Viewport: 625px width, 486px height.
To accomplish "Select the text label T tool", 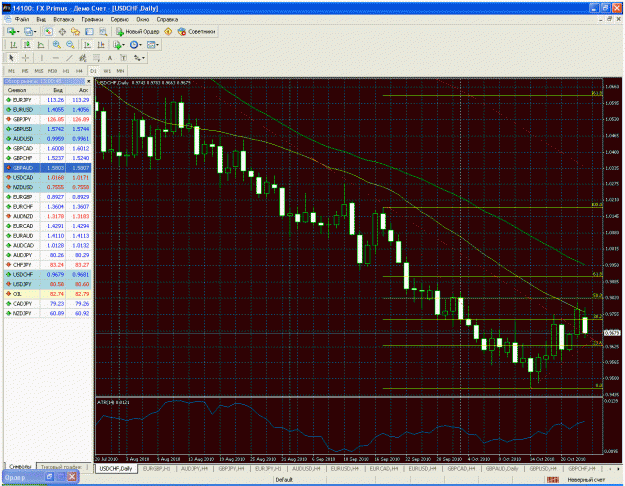I will click(124, 58).
